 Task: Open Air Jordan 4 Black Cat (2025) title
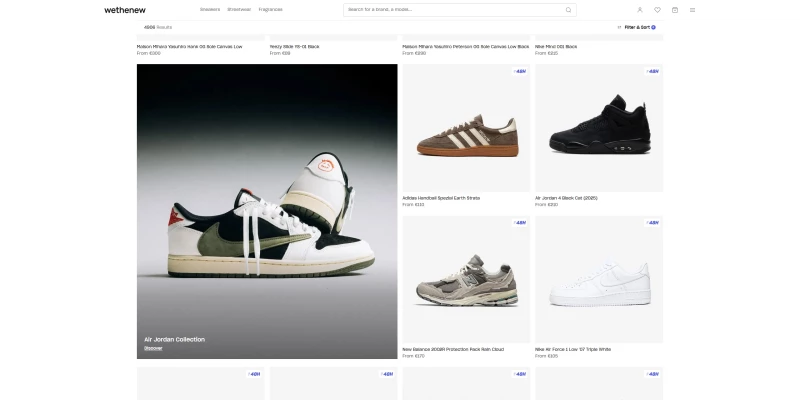click(x=566, y=198)
